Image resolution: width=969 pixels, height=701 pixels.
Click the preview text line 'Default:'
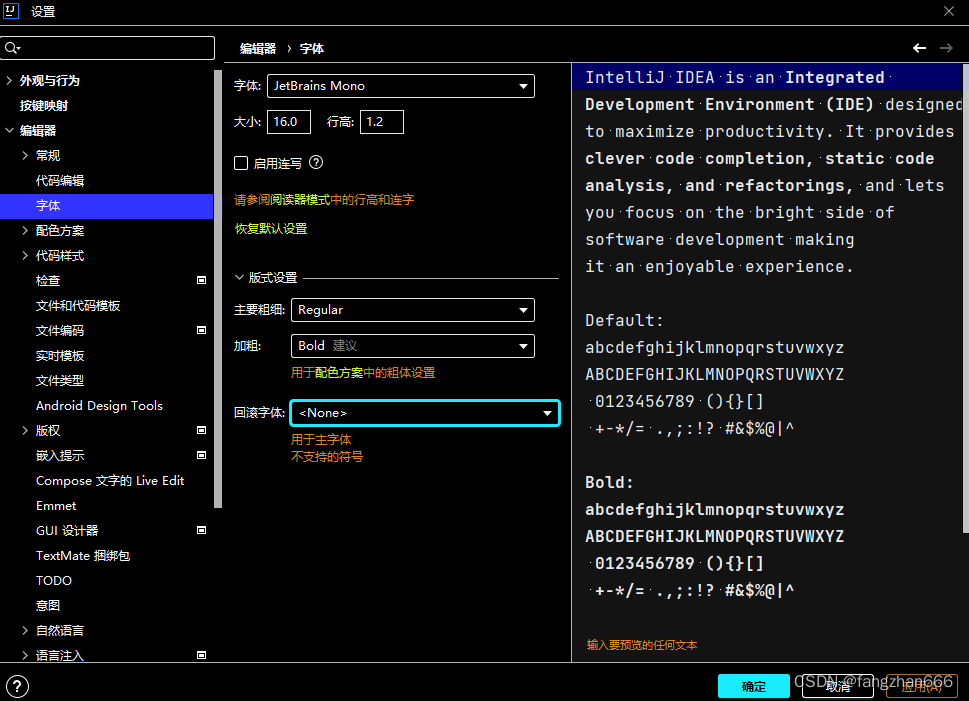click(x=624, y=320)
